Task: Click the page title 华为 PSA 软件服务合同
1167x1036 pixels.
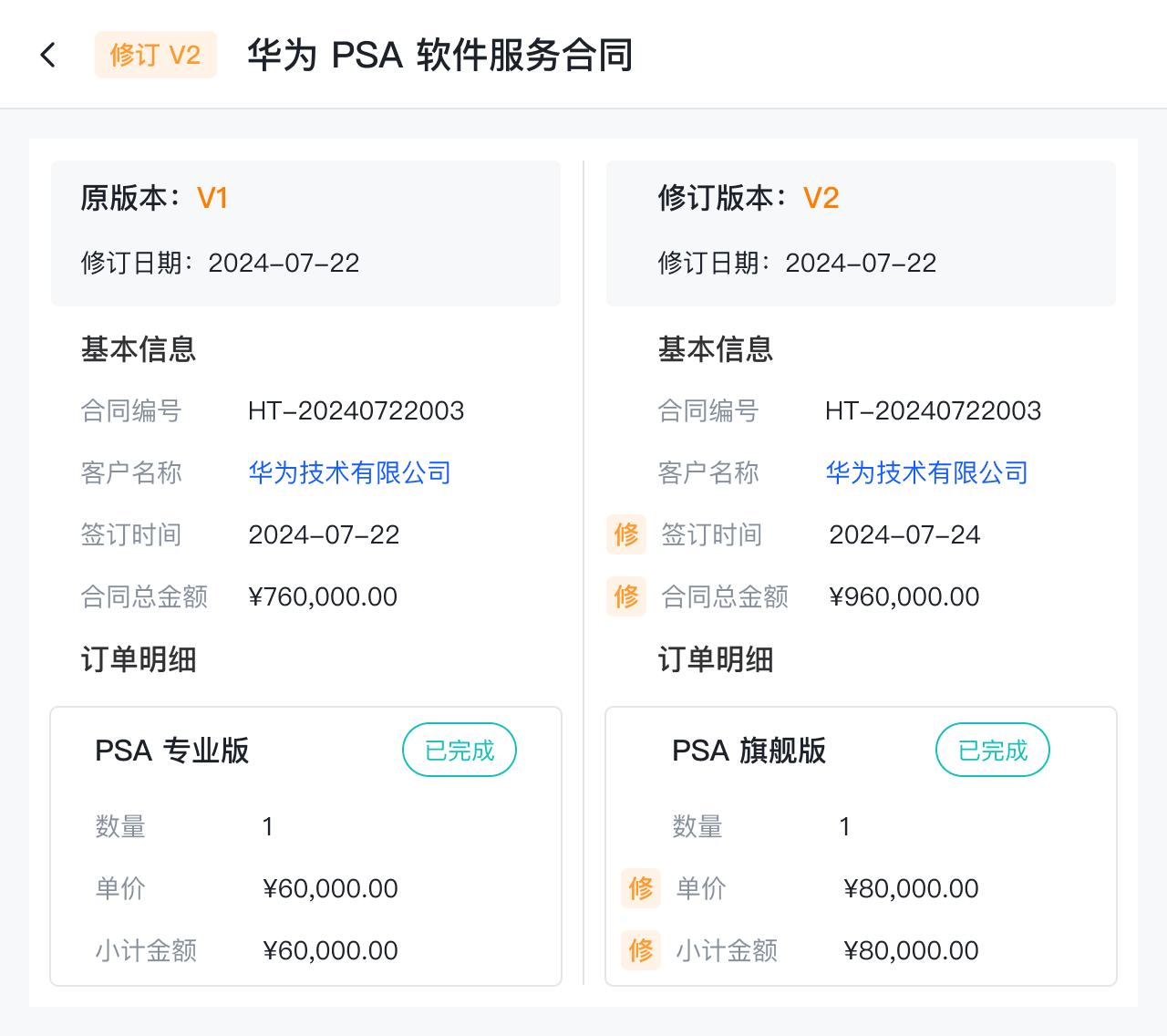Action: [x=440, y=55]
